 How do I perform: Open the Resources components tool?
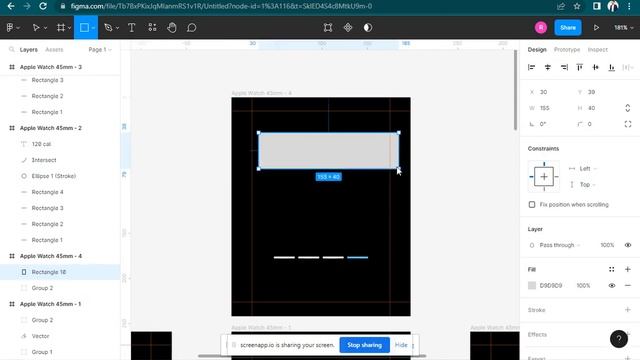click(x=152, y=27)
